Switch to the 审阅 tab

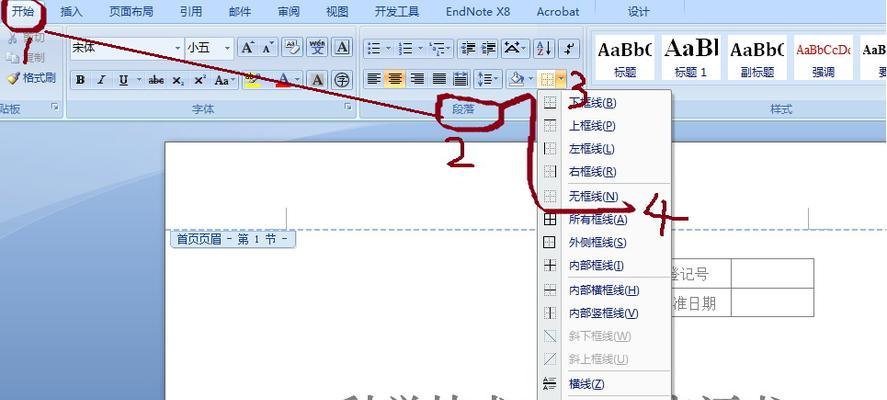289,11
